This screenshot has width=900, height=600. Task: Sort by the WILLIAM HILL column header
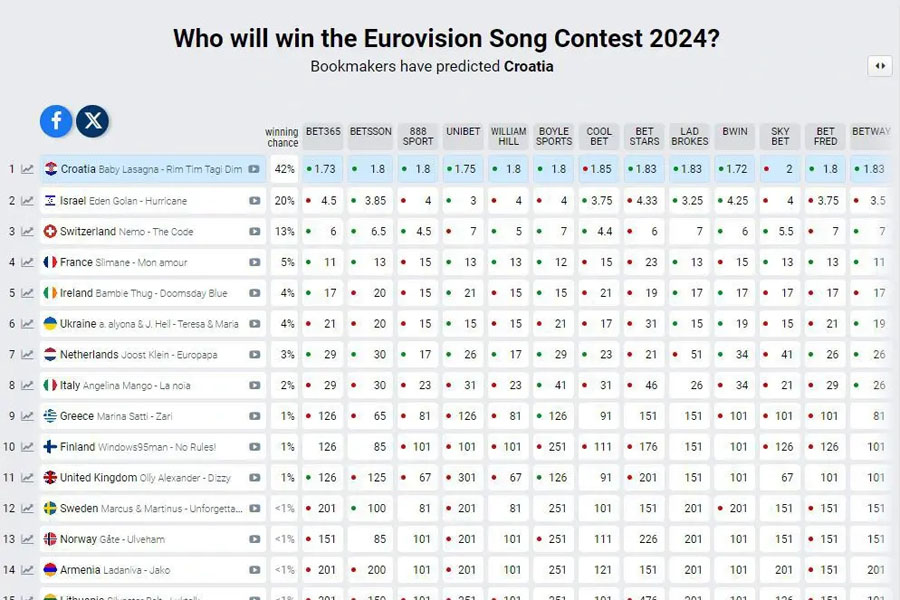tap(509, 137)
